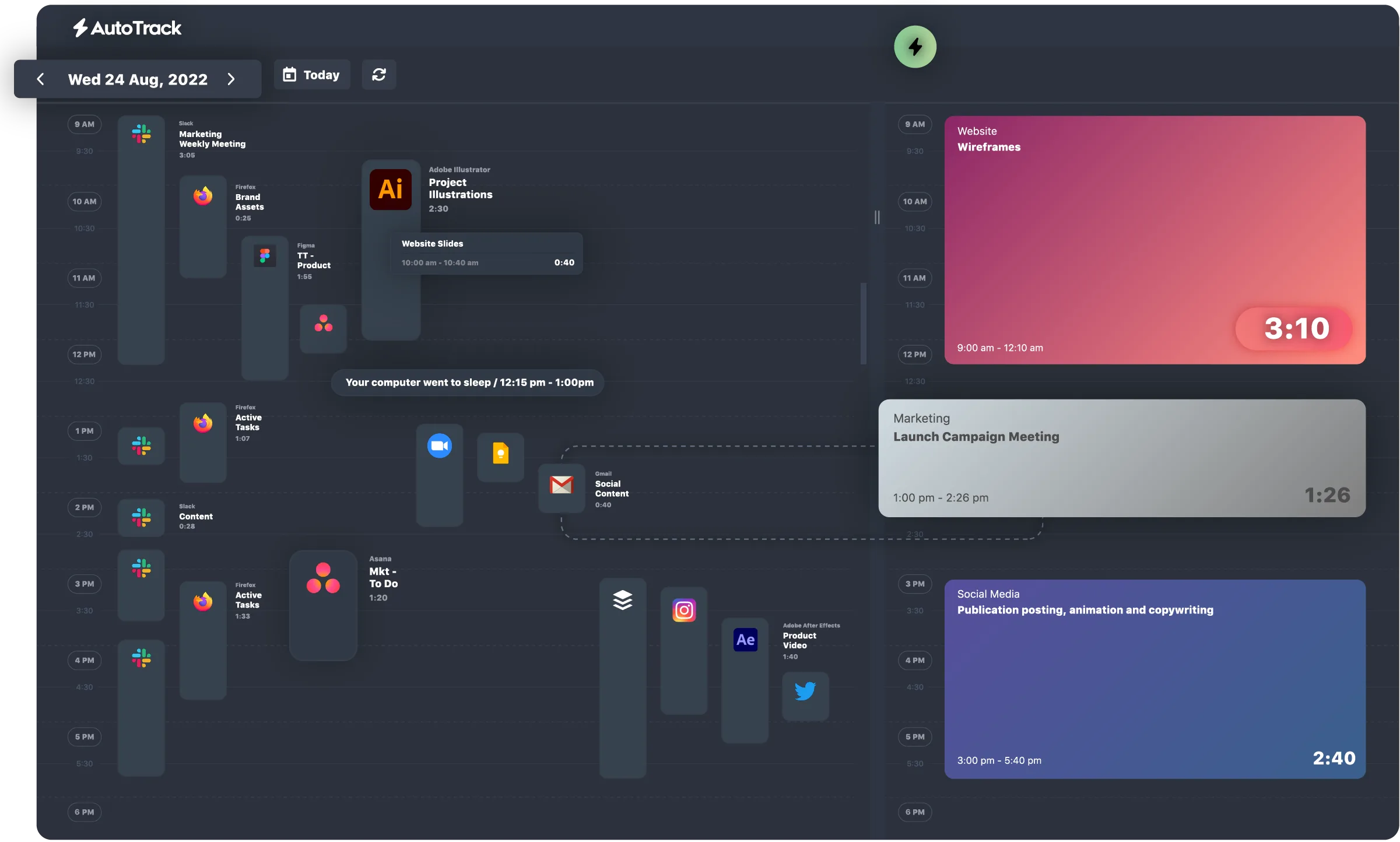The image size is (1400, 842).
Task: Click the date label Wed 24 Aug, 2022
Action: pos(138,79)
